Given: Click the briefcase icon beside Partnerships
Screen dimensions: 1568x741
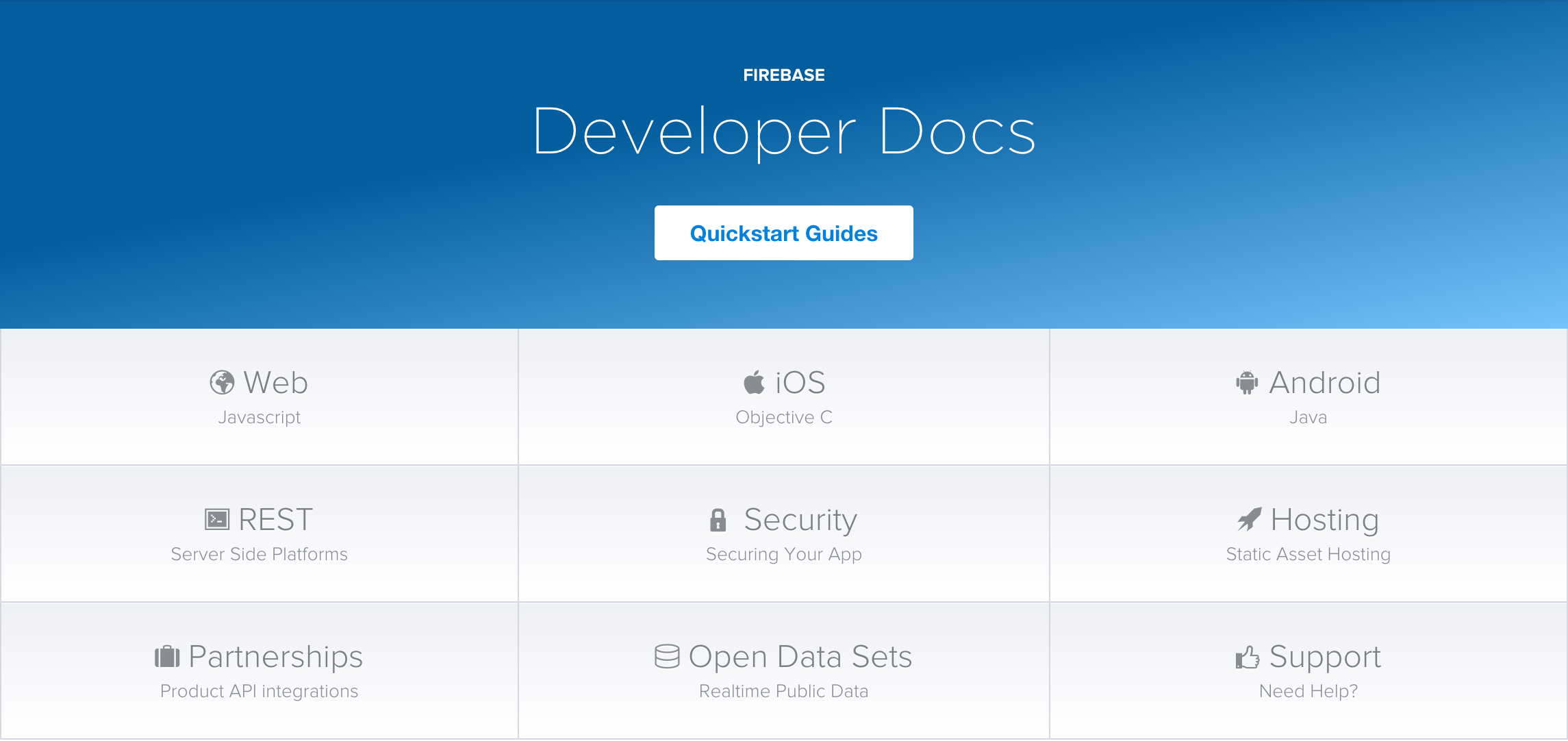Looking at the screenshot, I should tap(167, 657).
